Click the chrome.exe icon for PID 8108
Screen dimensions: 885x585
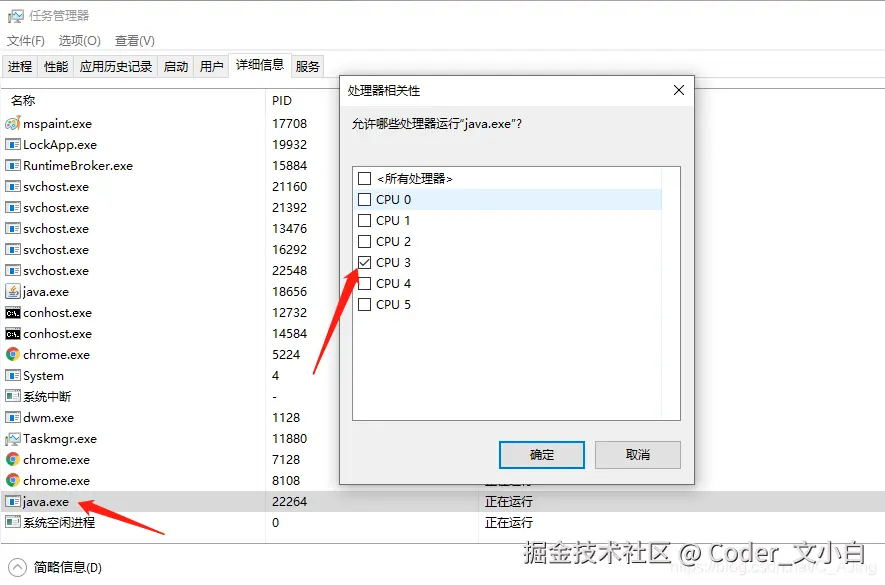[x=13, y=481]
